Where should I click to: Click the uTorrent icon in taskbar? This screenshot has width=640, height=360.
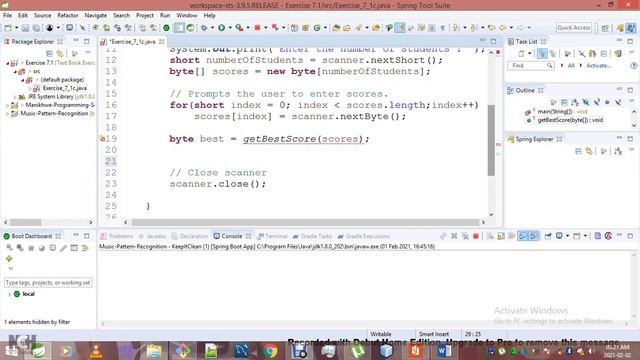pos(357,351)
